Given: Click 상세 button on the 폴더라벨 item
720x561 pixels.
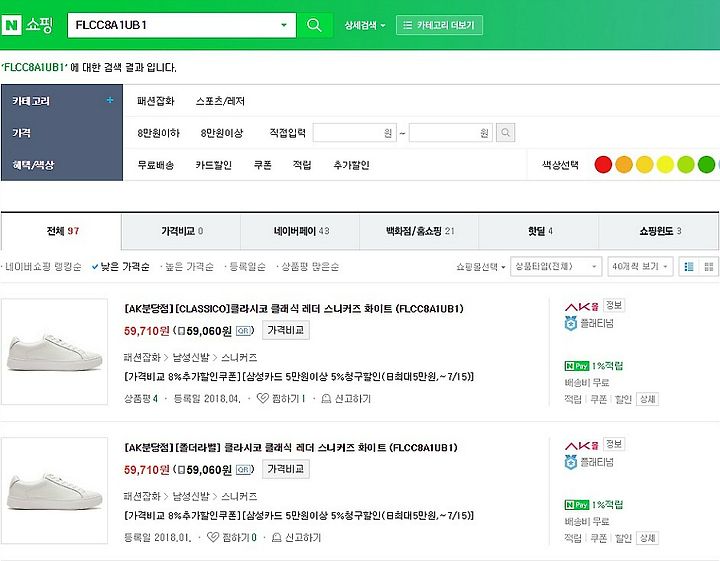Looking at the screenshot, I should 647,538.
